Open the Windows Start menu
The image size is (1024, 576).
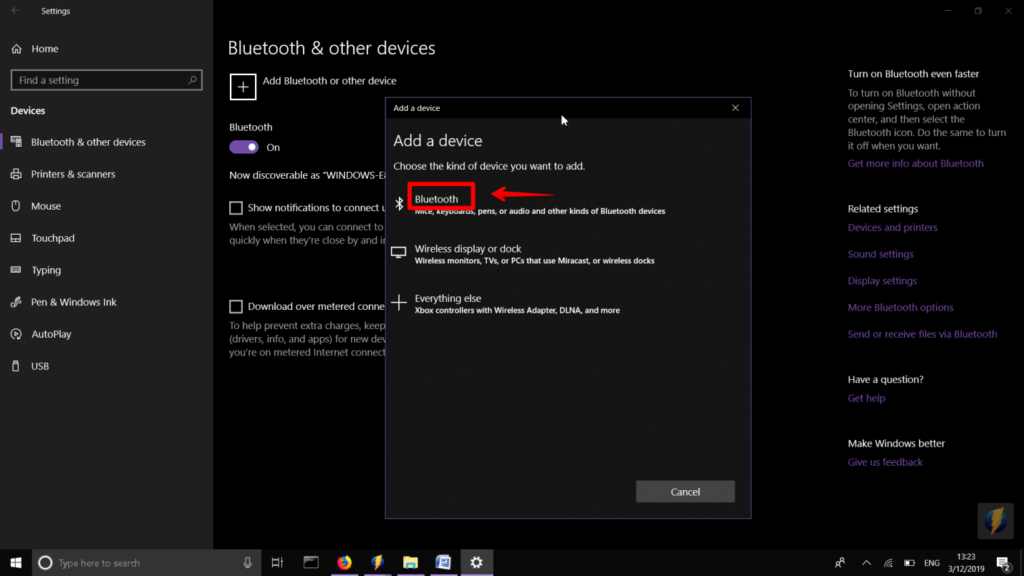click(x=16, y=562)
